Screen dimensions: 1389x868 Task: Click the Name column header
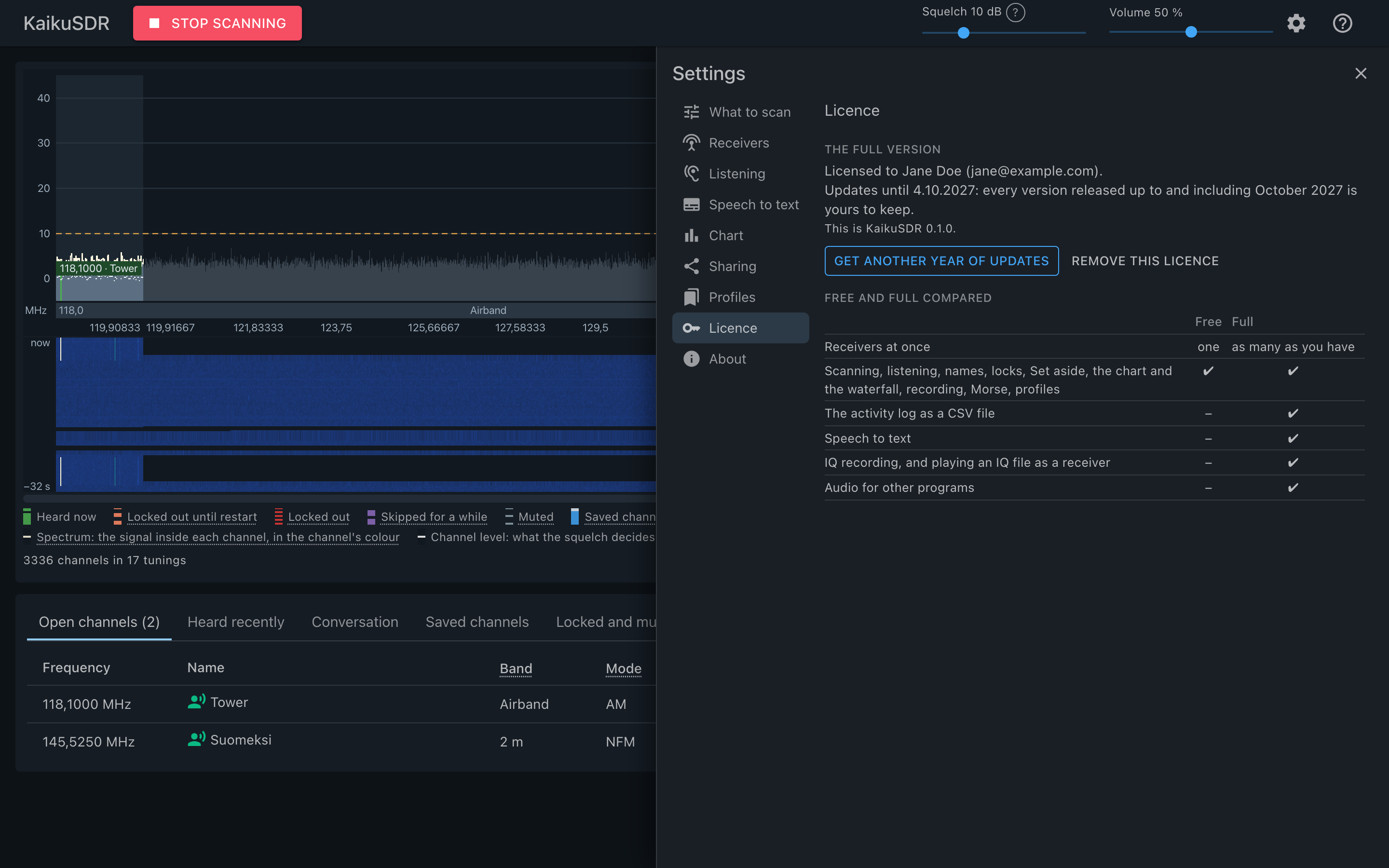click(205, 668)
